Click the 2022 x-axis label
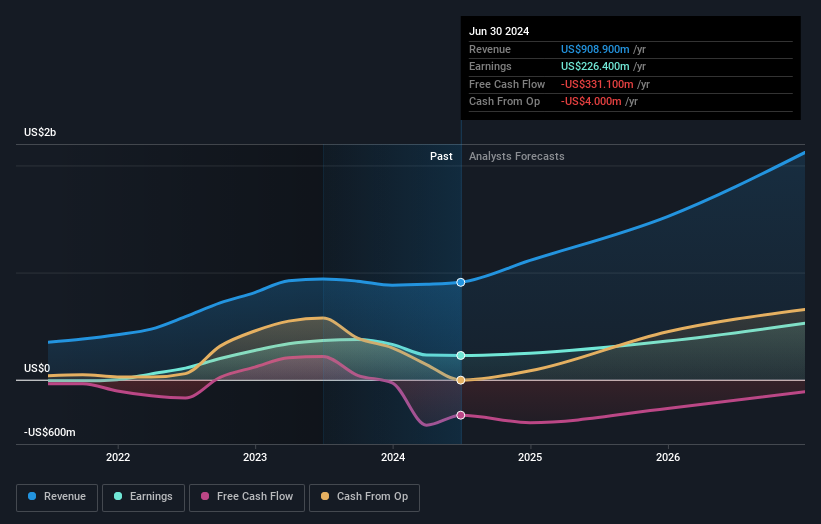821x524 pixels. click(118, 457)
